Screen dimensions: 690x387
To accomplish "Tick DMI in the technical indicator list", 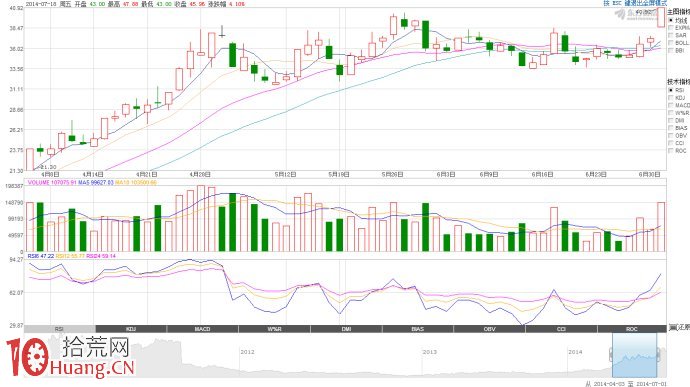I will coord(671,120).
